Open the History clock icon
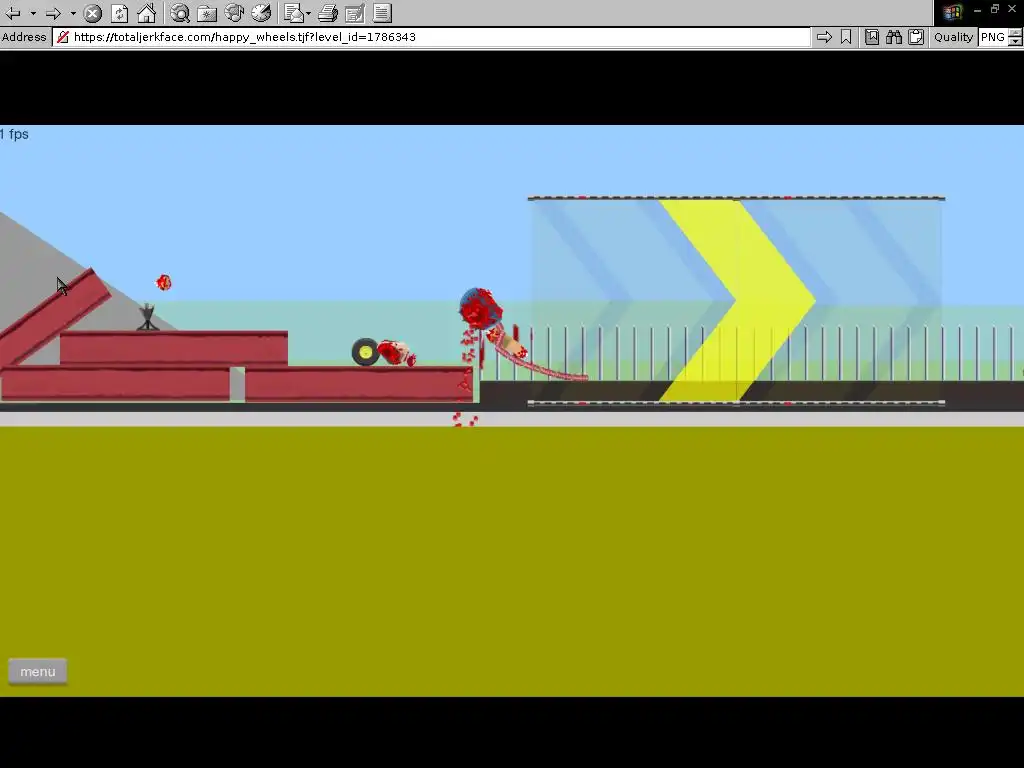1024x768 pixels. pyautogui.click(x=261, y=13)
